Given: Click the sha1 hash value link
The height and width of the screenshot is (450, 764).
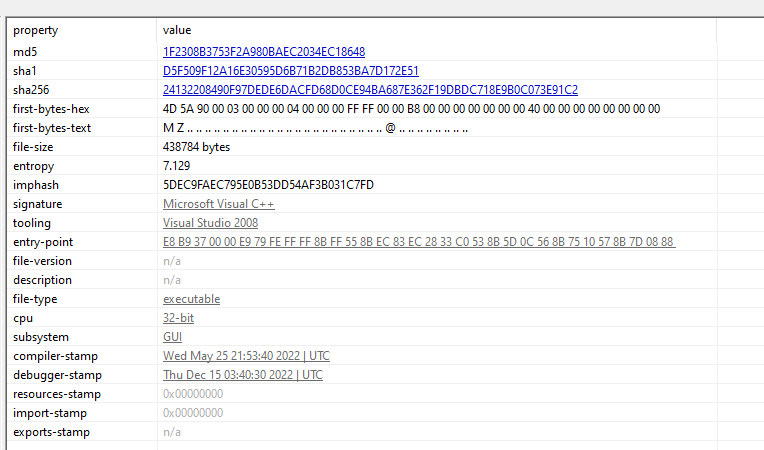Looking at the screenshot, I should point(290,70).
